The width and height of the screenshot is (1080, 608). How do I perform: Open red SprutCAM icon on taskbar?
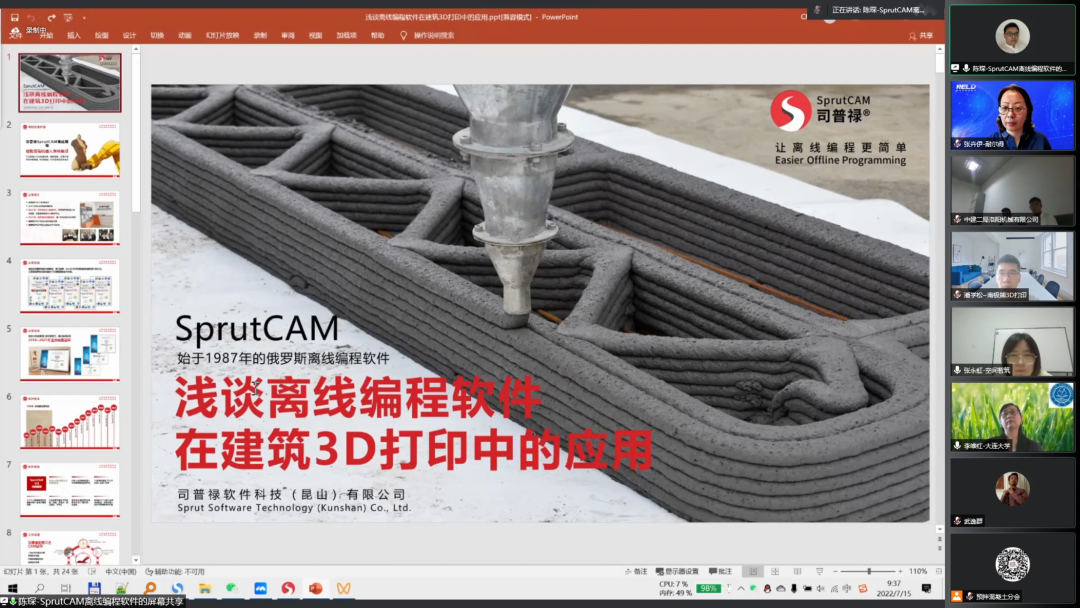[288, 588]
